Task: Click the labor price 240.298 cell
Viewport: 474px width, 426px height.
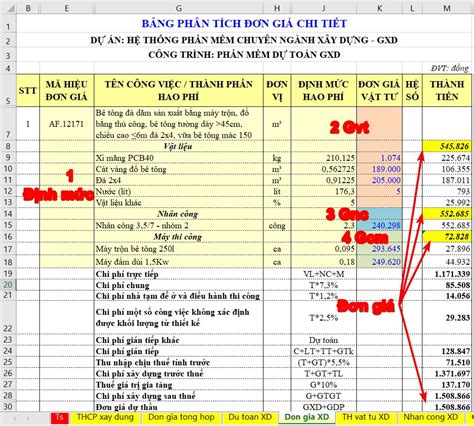Action: click(x=379, y=225)
